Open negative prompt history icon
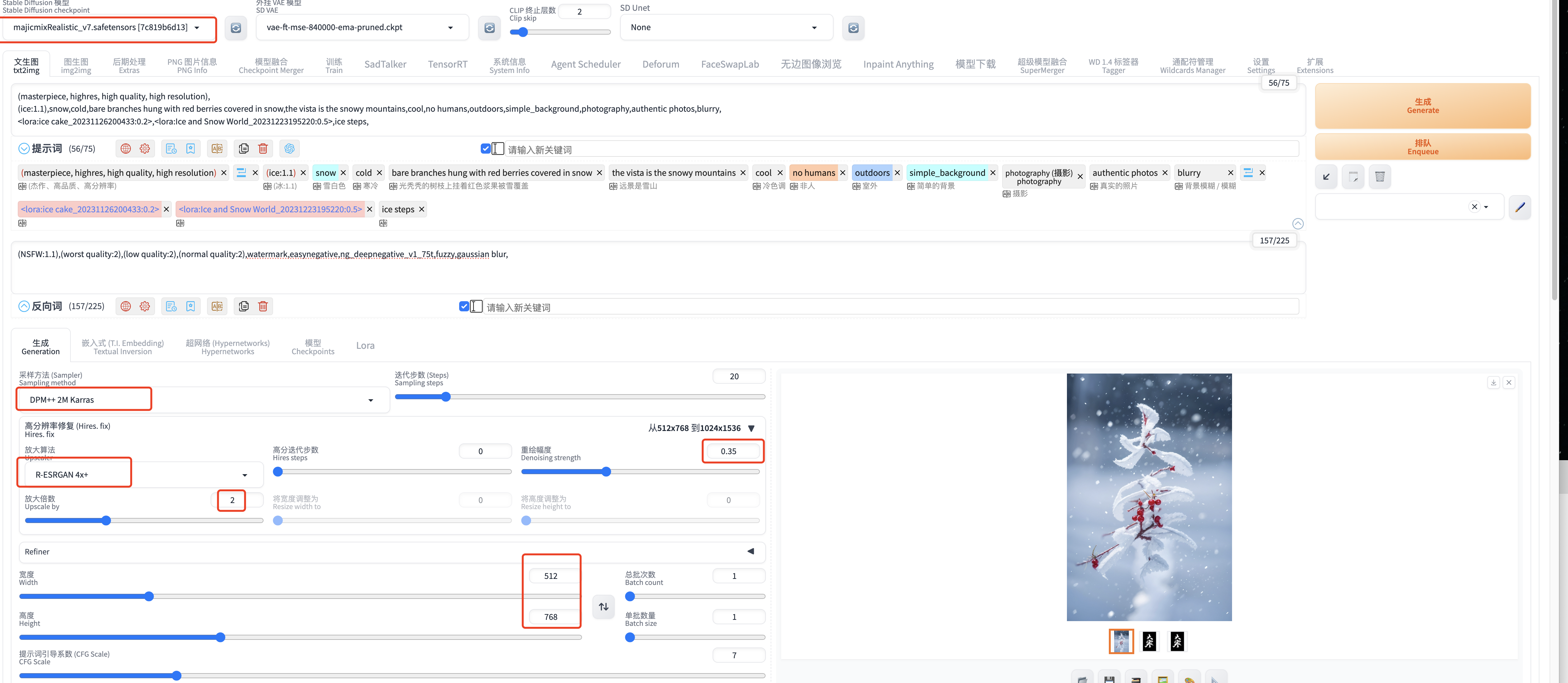This screenshot has height=683, width=1568. pos(171,306)
